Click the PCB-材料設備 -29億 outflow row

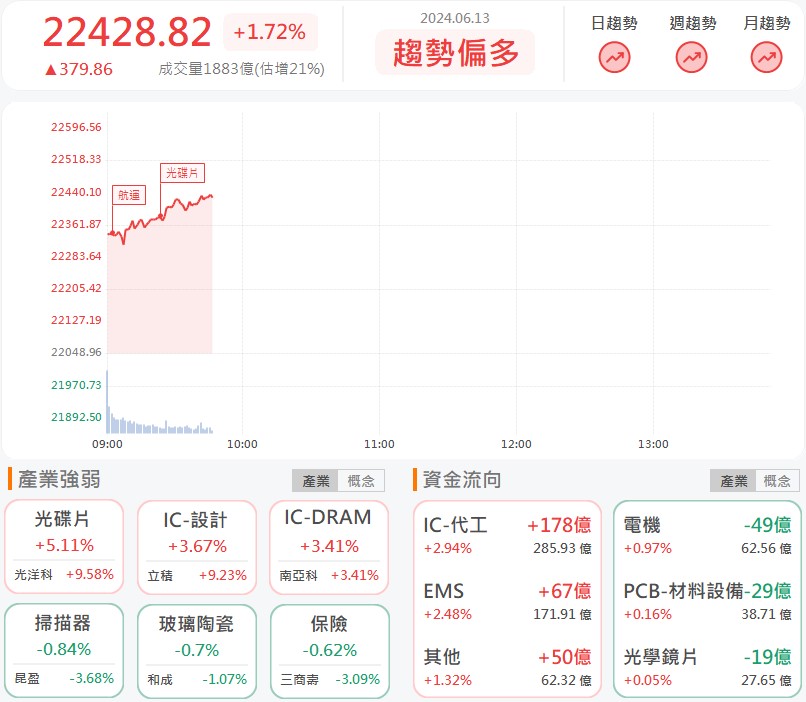pyautogui.click(x=707, y=602)
